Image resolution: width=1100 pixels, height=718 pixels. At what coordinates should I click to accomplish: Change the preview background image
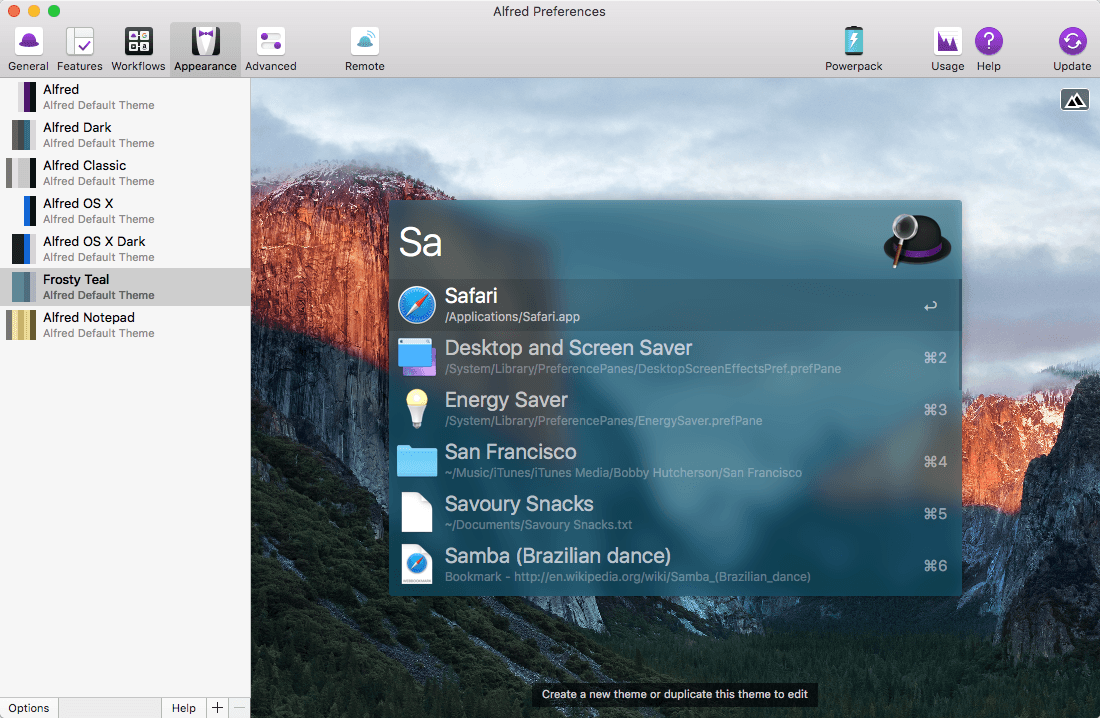tap(1074, 100)
